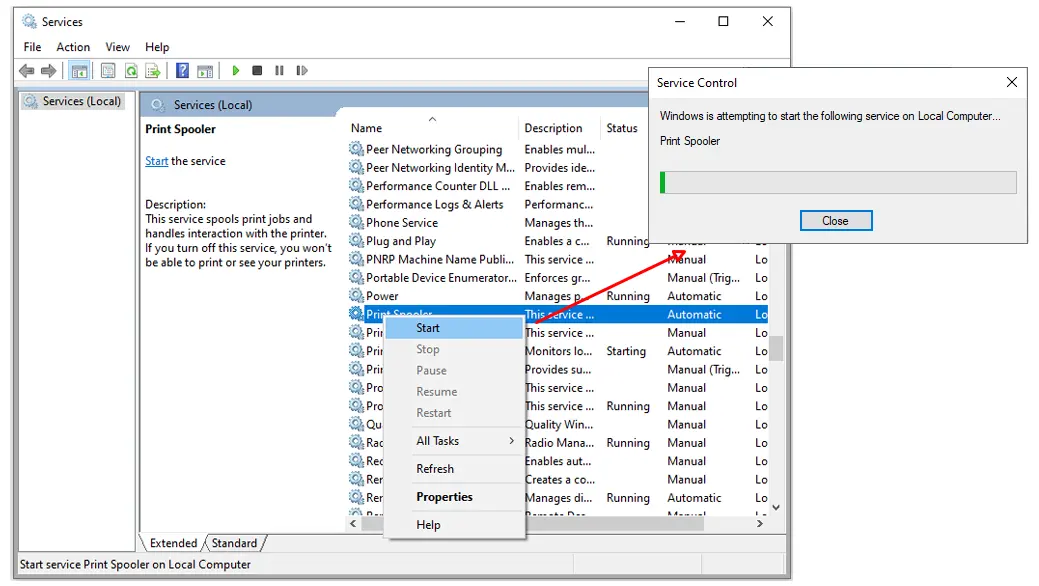Click the Export List toolbar icon
The height and width of the screenshot is (586, 1039).
pyautogui.click(x=153, y=71)
